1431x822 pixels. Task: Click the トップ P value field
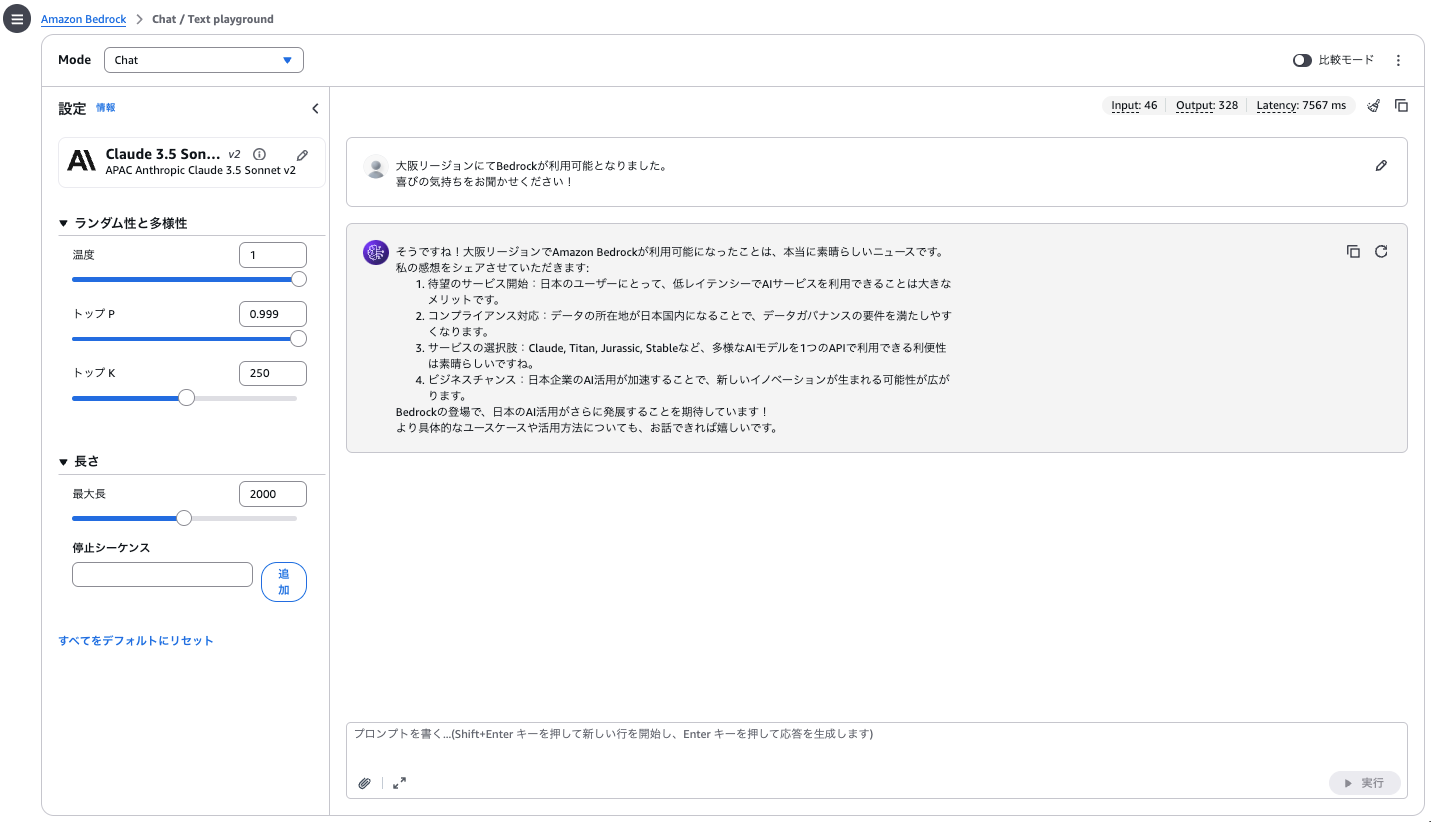(x=273, y=314)
